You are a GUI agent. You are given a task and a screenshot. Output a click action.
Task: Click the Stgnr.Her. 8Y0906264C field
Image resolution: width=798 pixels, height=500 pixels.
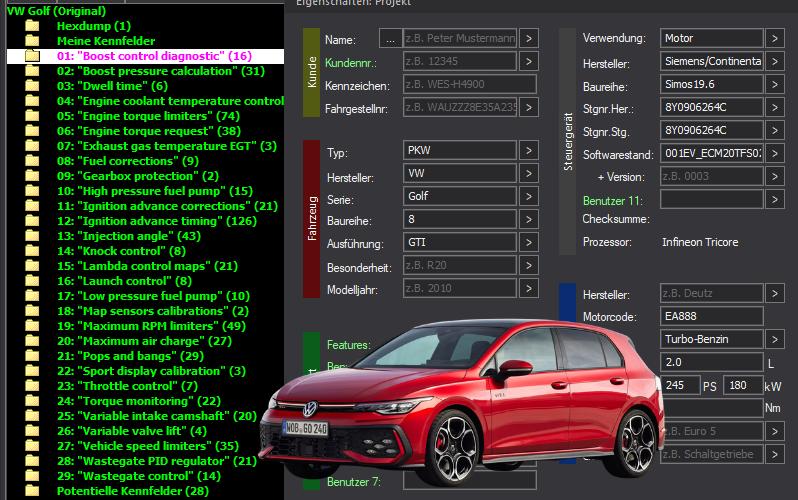click(711, 107)
